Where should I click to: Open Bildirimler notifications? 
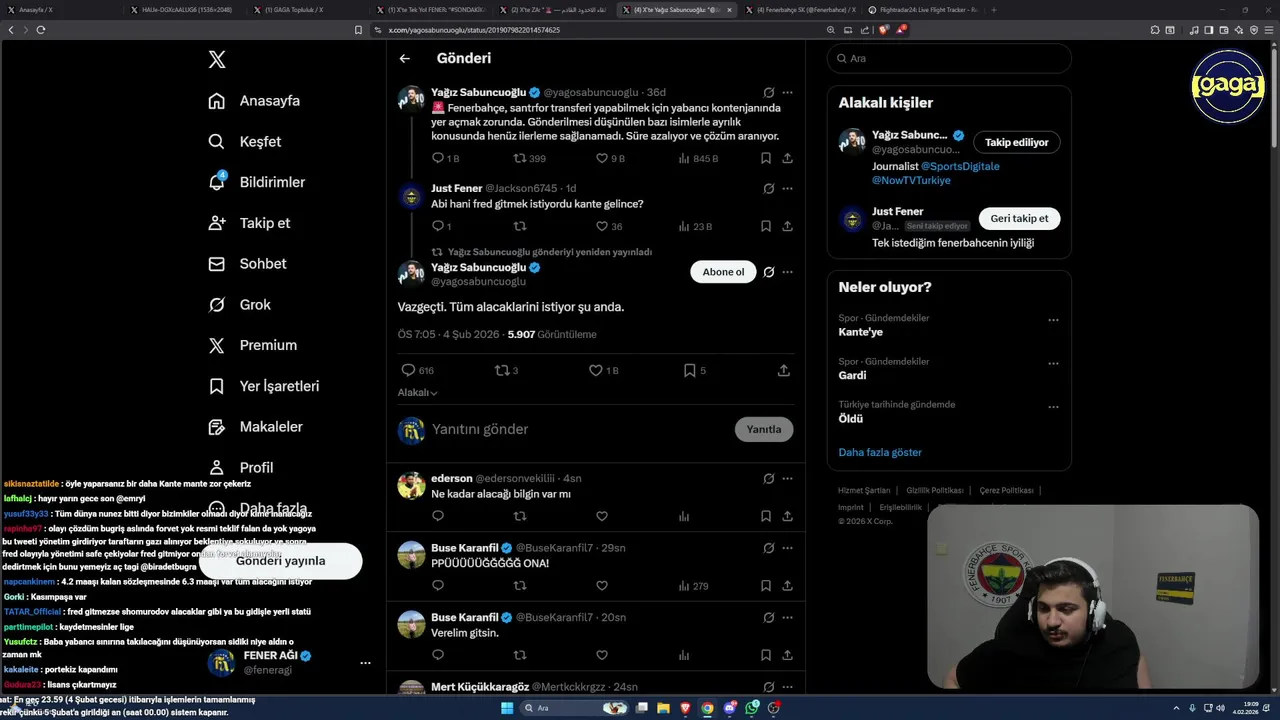click(257, 182)
